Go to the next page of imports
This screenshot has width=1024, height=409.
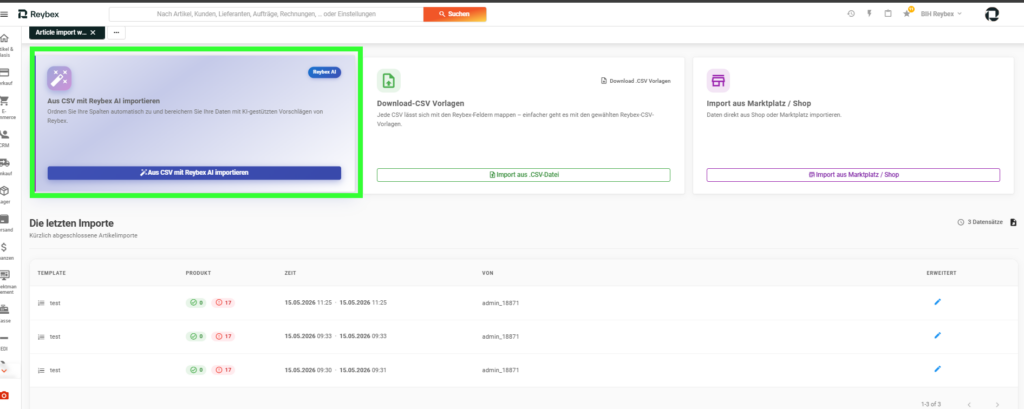[997, 404]
